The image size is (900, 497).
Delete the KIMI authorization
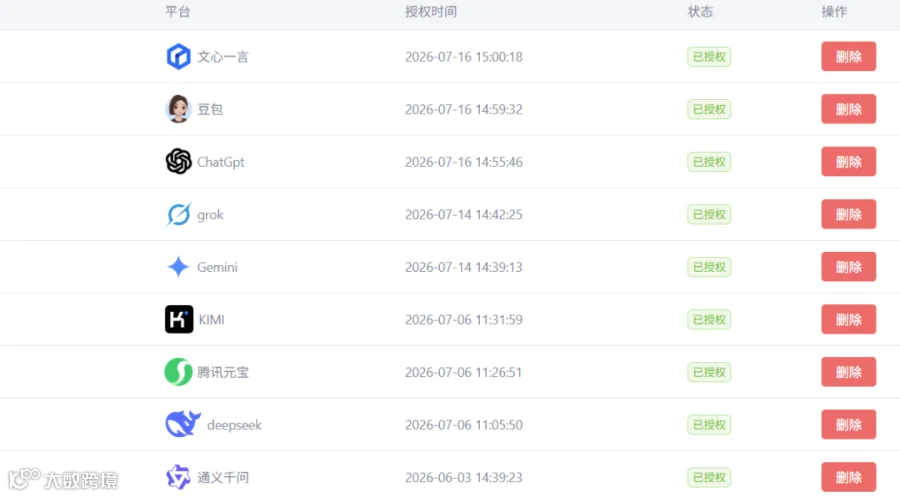coord(848,320)
